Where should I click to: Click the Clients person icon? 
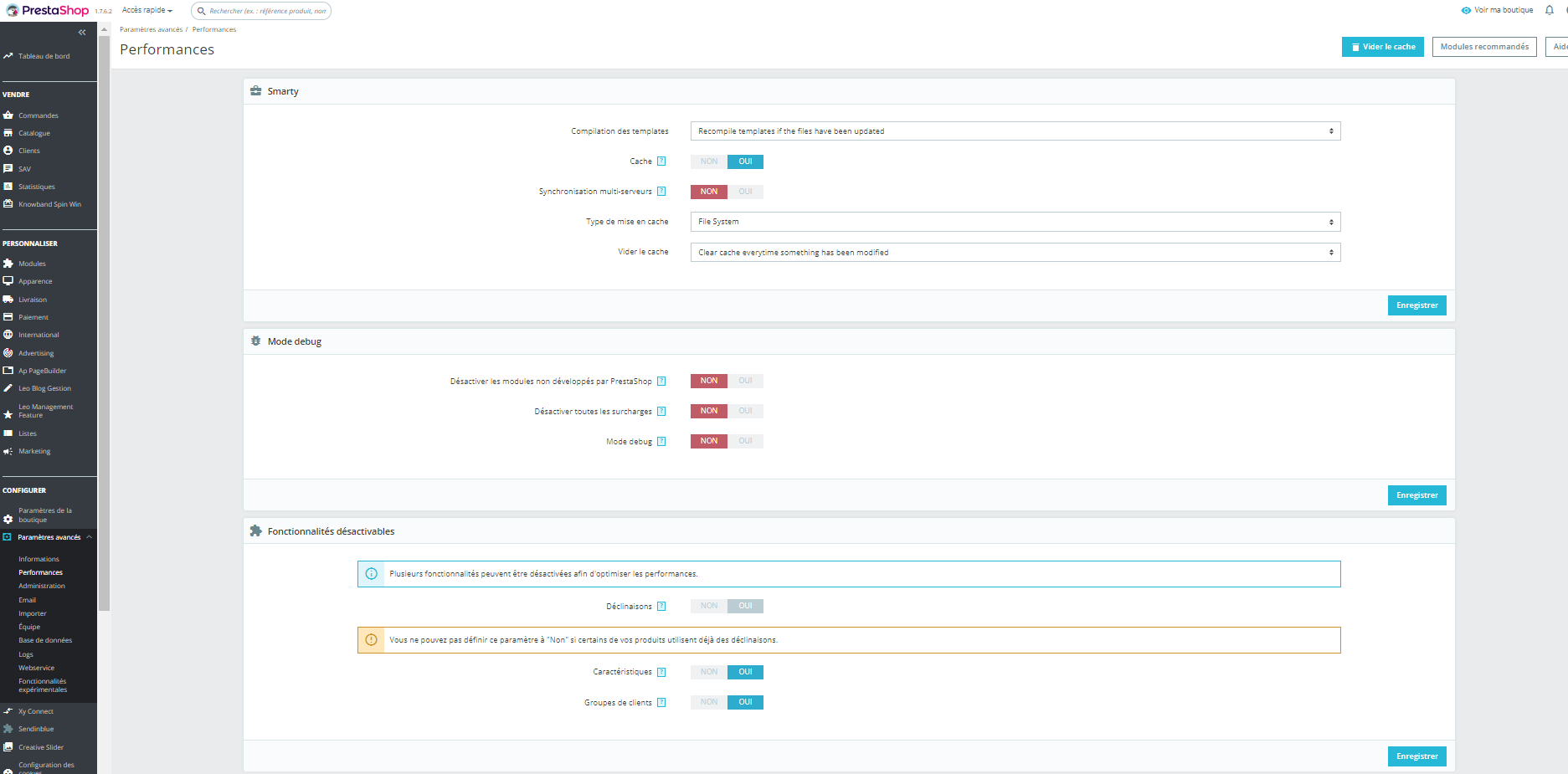(x=8, y=151)
